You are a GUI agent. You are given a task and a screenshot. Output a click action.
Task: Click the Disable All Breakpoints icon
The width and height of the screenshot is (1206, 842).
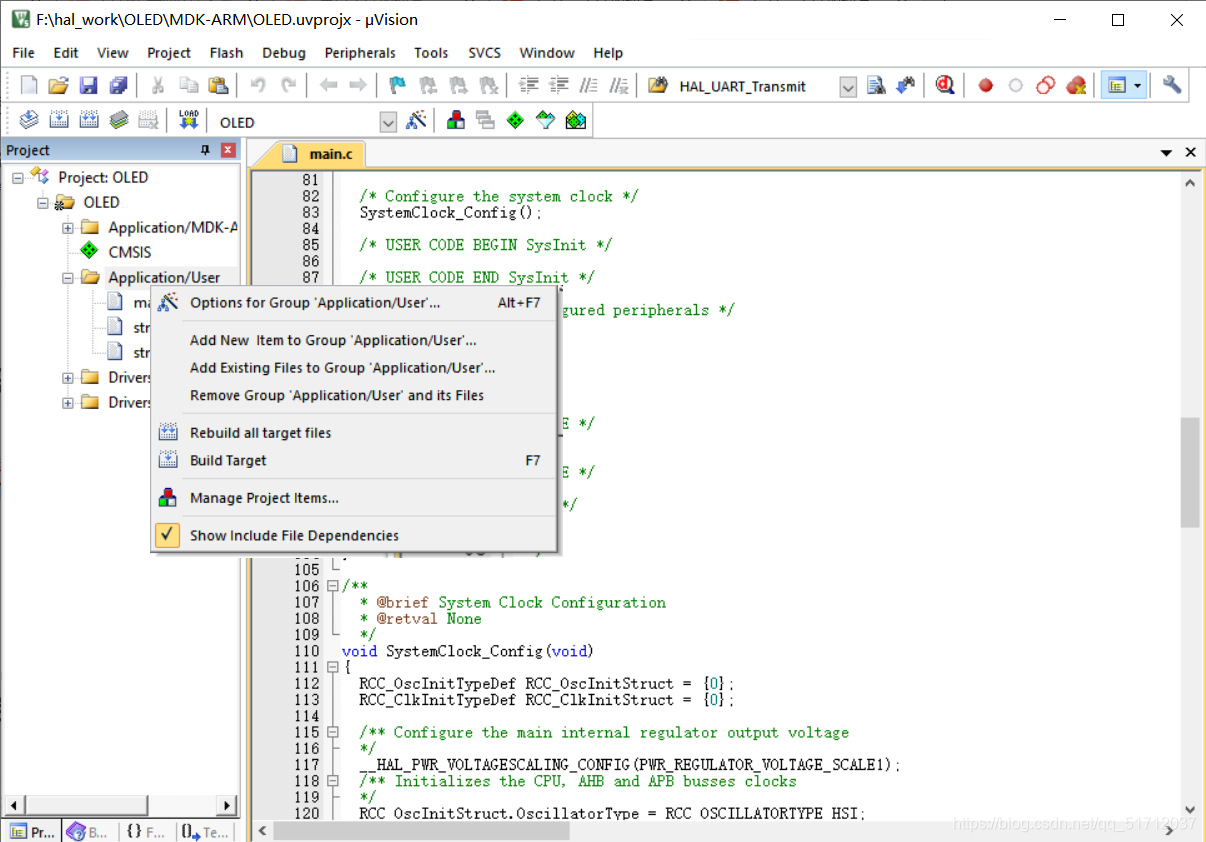click(1046, 86)
